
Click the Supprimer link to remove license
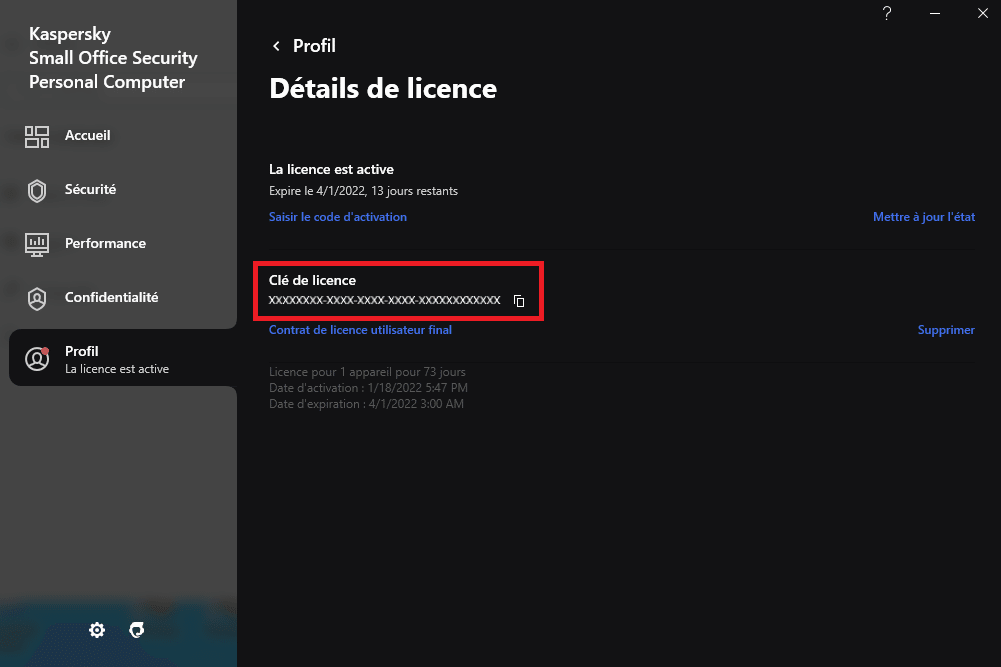(x=946, y=330)
